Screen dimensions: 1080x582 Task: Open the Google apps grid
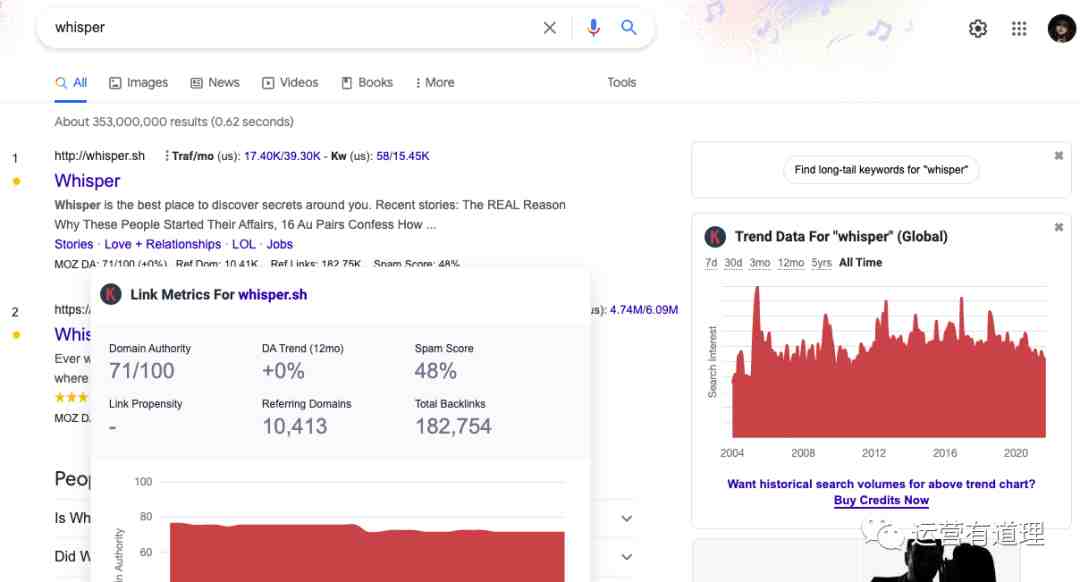pyautogui.click(x=1019, y=28)
